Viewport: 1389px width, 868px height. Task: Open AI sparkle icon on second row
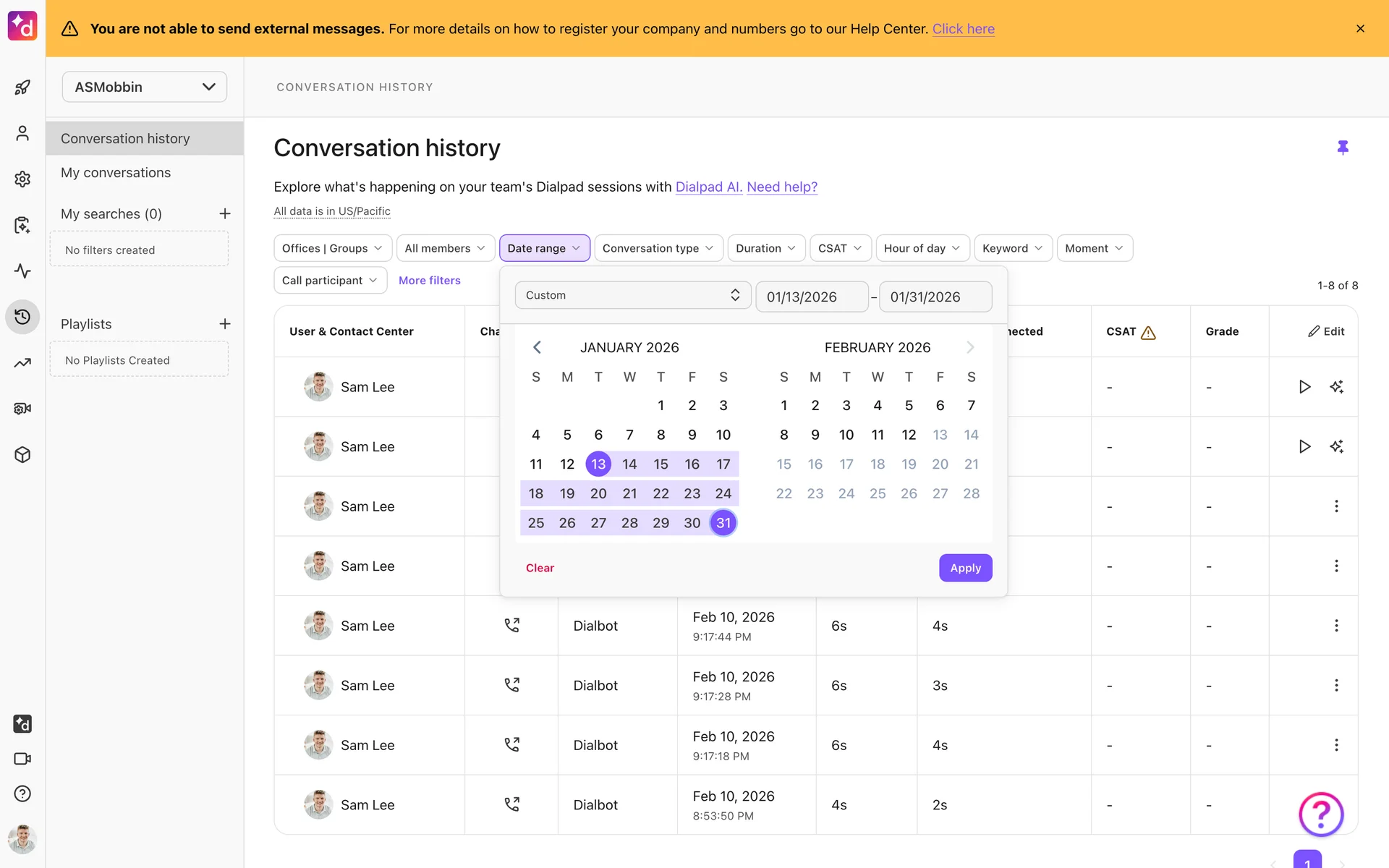(x=1336, y=446)
